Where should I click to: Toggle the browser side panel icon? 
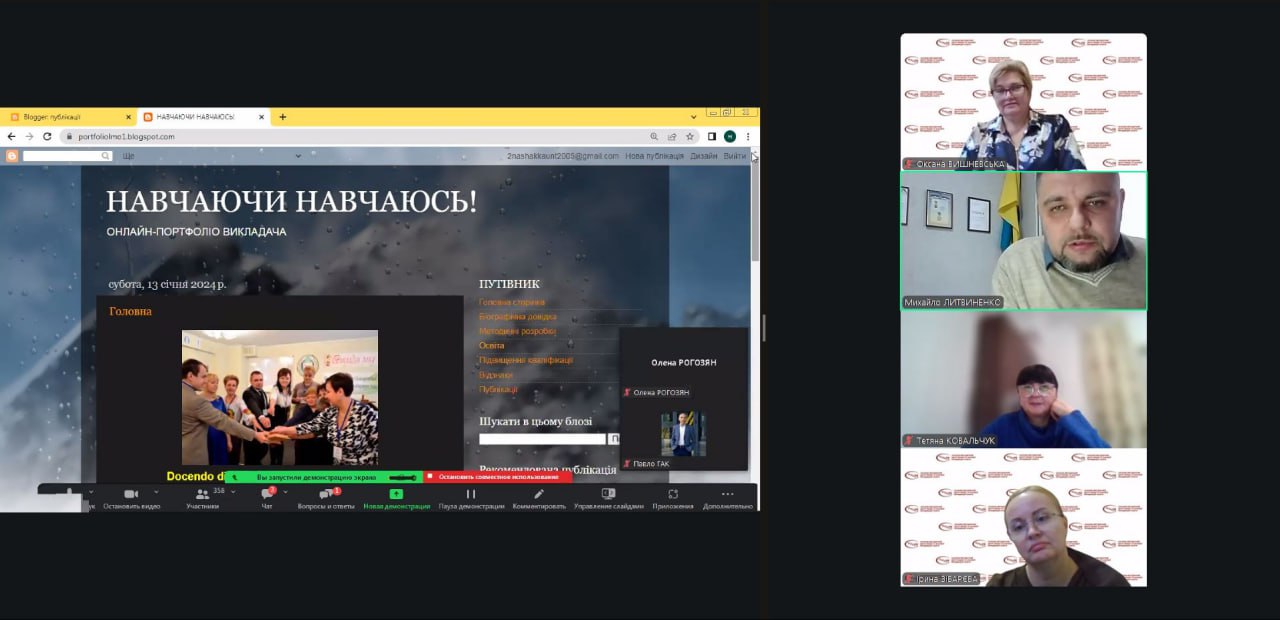[x=712, y=136]
